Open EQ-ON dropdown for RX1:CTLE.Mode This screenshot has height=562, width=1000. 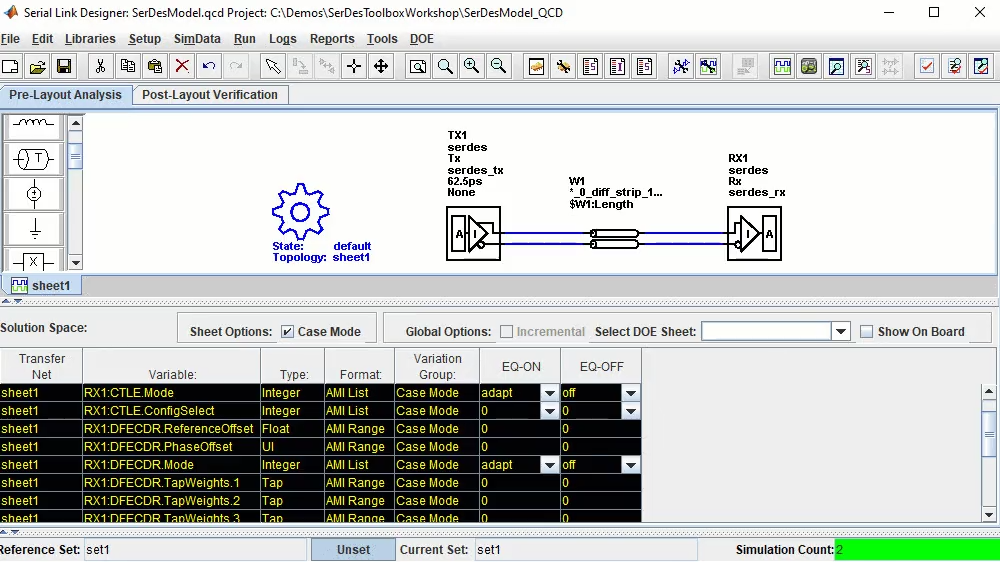(x=550, y=393)
